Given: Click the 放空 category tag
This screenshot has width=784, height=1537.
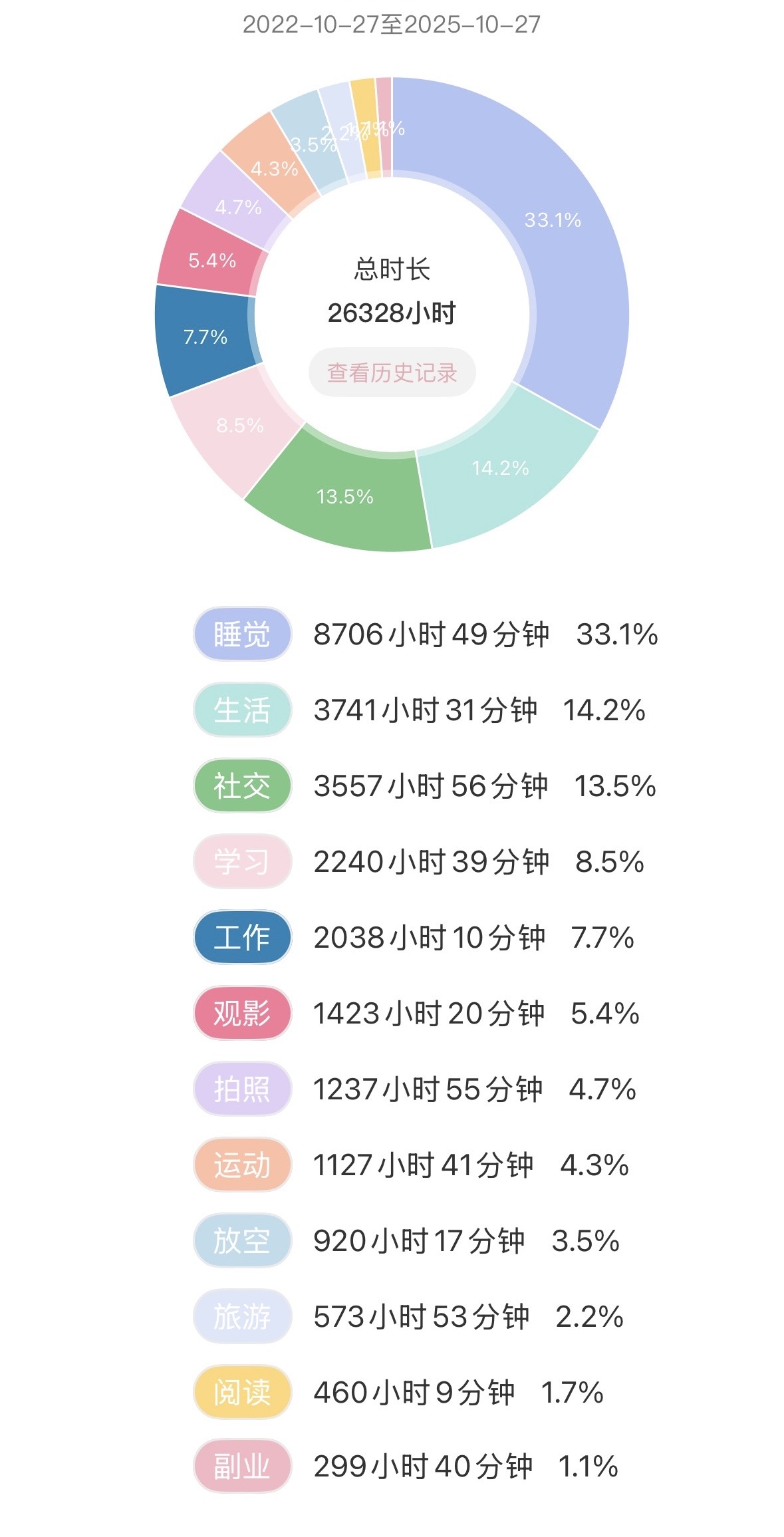Looking at the screenshot, I should (x=242, y=1240).
